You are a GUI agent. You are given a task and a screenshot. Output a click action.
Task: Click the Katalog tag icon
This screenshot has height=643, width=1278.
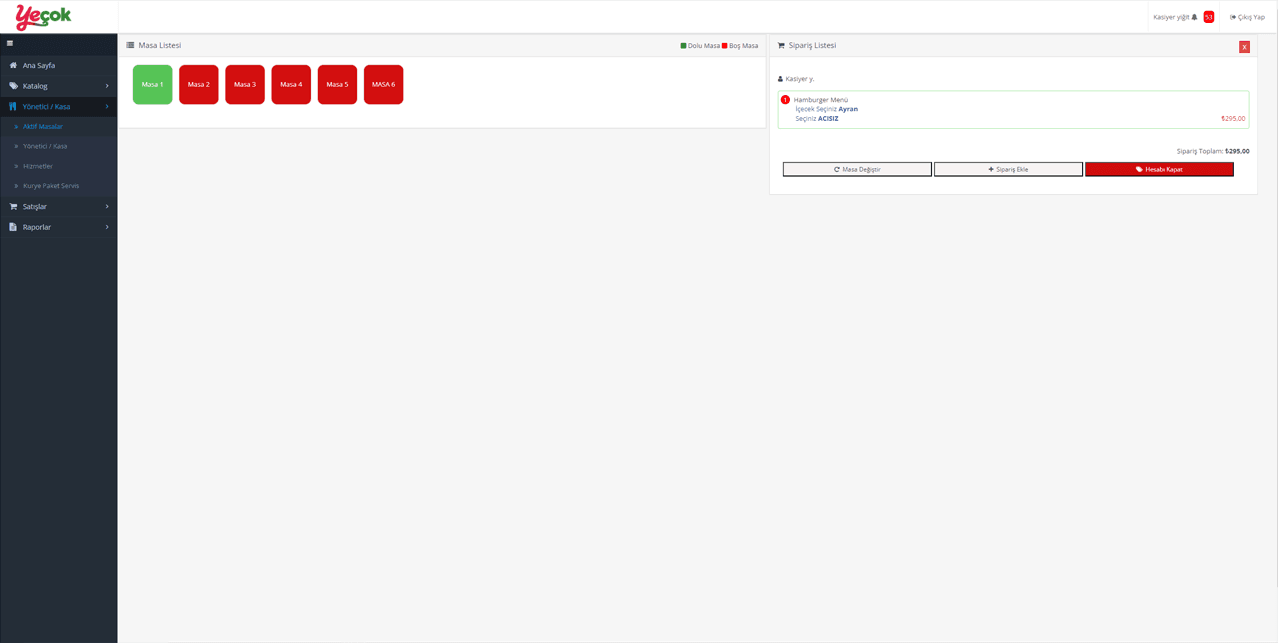click(x=13, y=86)
